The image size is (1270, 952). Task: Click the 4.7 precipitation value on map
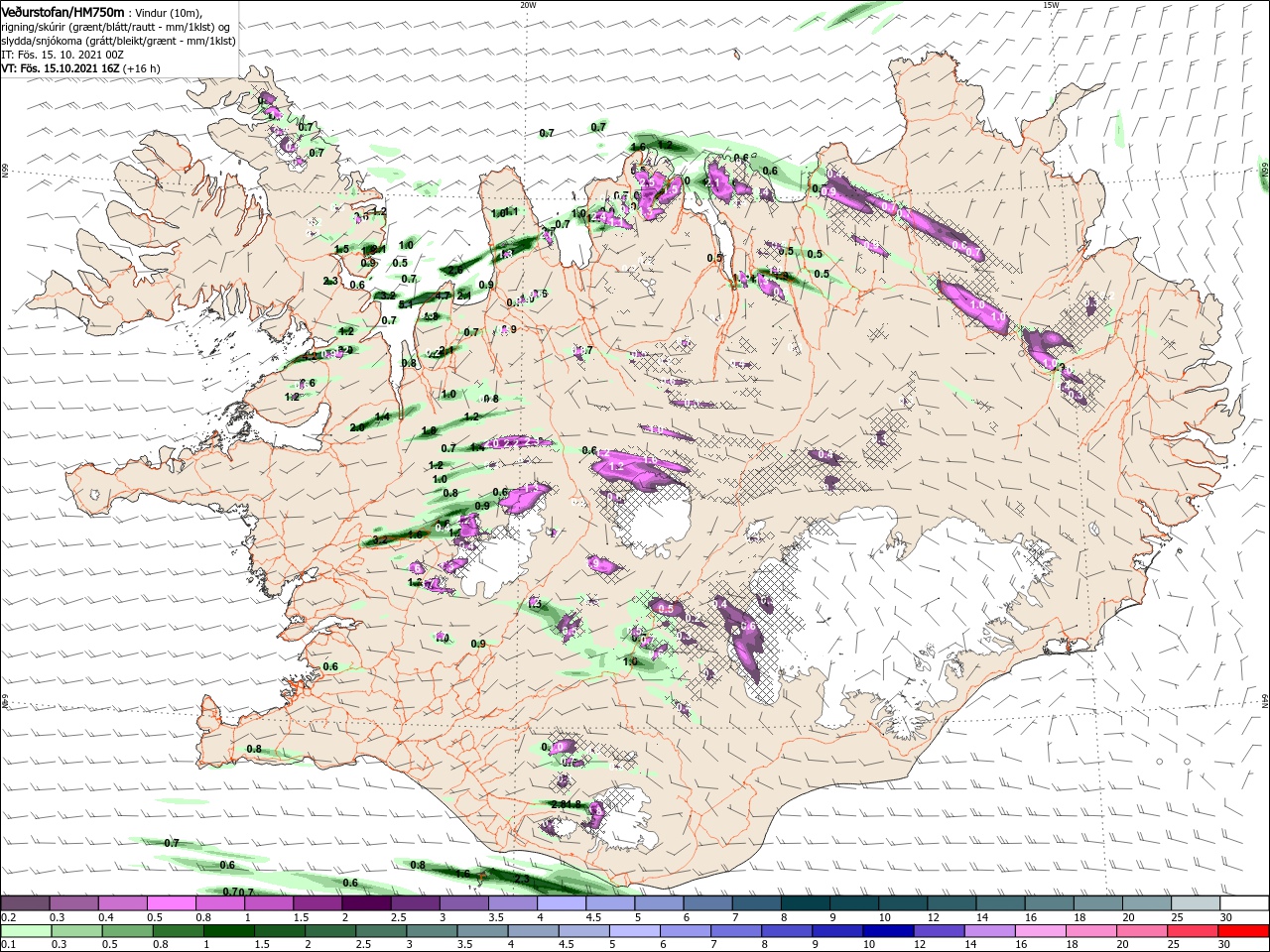pos(442,296)
